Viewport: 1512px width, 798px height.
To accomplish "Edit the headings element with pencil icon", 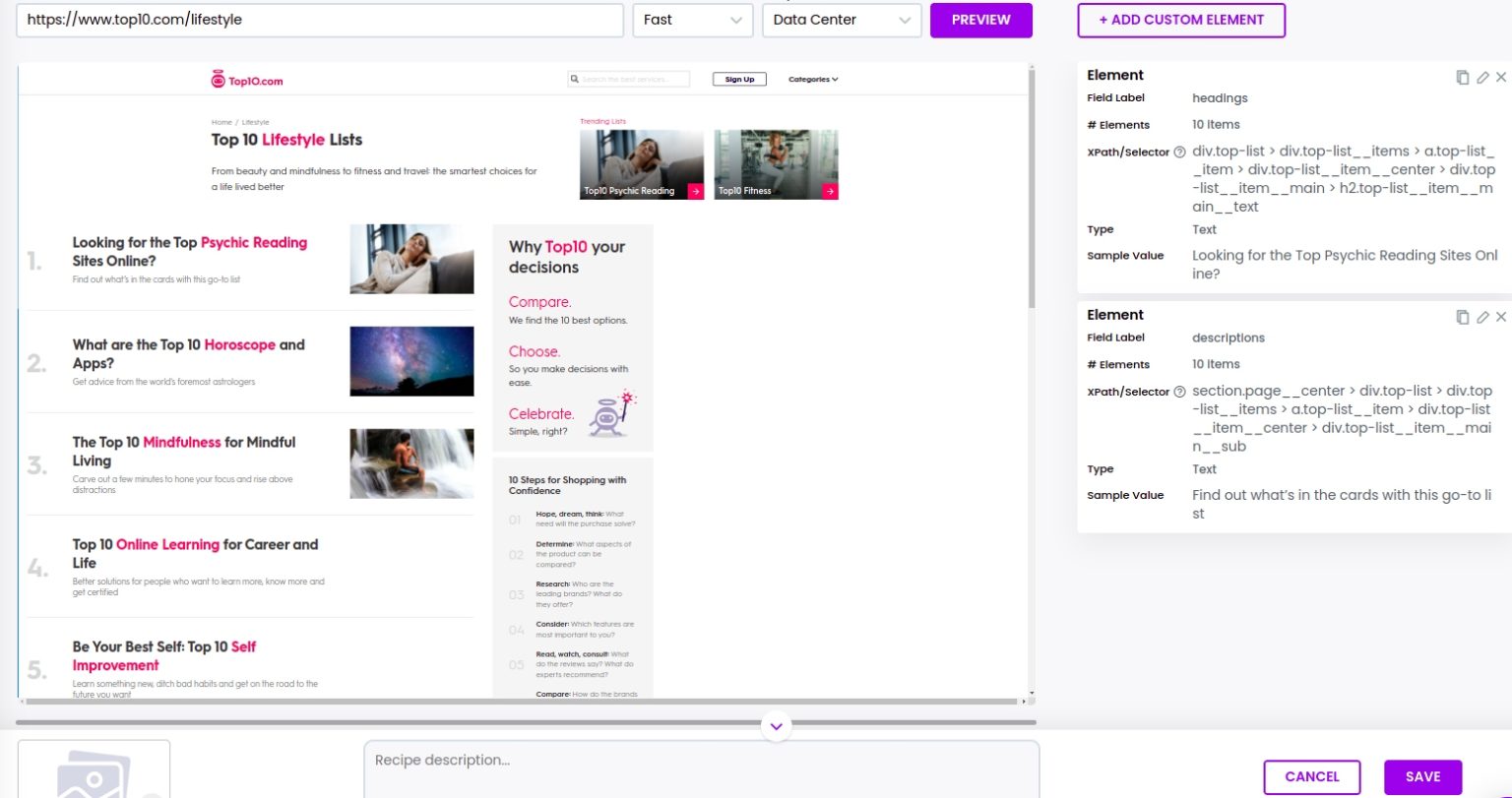I will [x=1482, y=77].
